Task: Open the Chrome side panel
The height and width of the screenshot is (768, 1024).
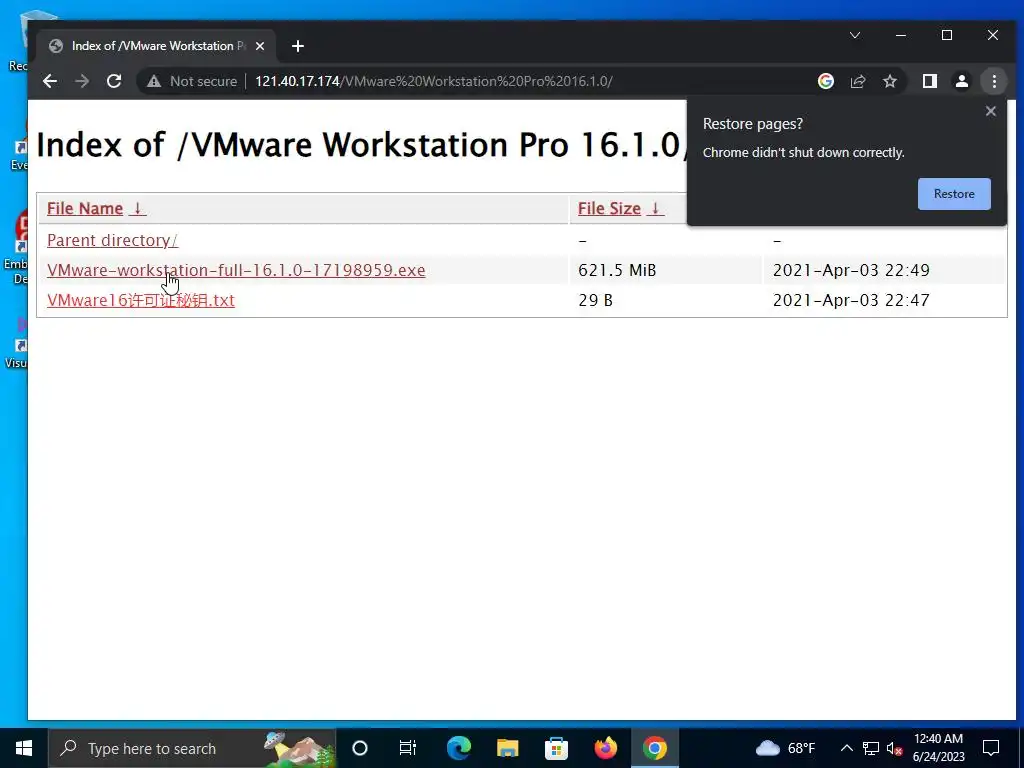Action: click(x=930, y=81)
